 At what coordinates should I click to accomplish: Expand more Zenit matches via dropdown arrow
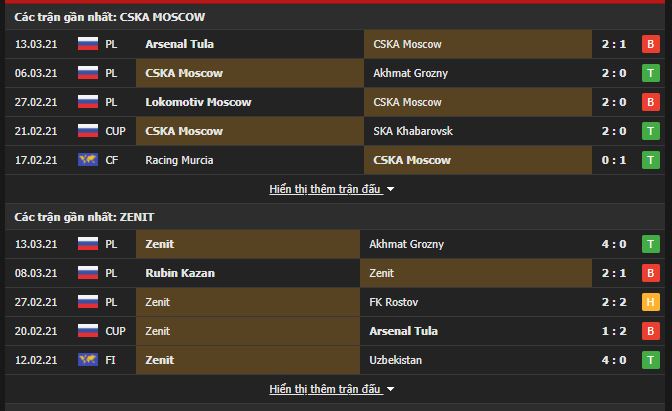coord(390,389)
